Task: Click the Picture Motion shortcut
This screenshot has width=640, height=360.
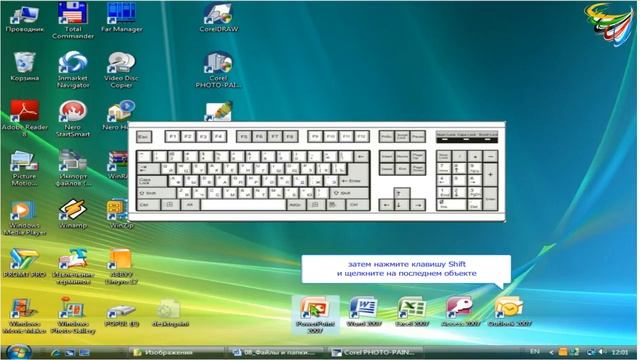Action: (x=24, y=168)
